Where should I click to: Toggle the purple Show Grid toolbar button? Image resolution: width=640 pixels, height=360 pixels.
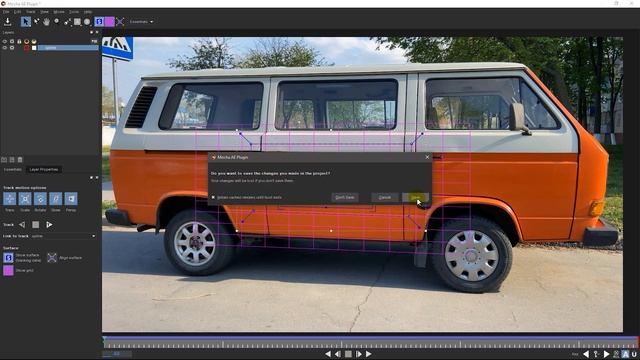(110, 22)
